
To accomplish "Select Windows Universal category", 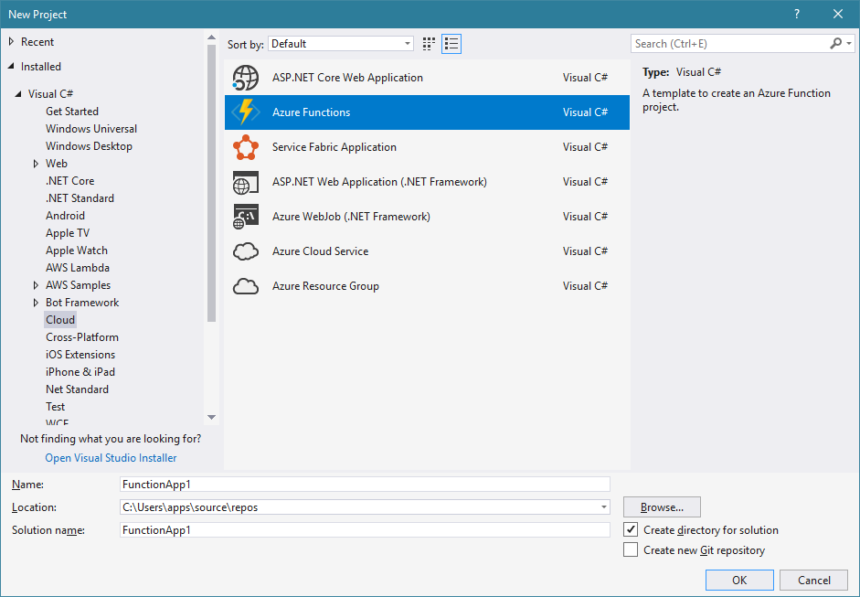I will point(92,129).
